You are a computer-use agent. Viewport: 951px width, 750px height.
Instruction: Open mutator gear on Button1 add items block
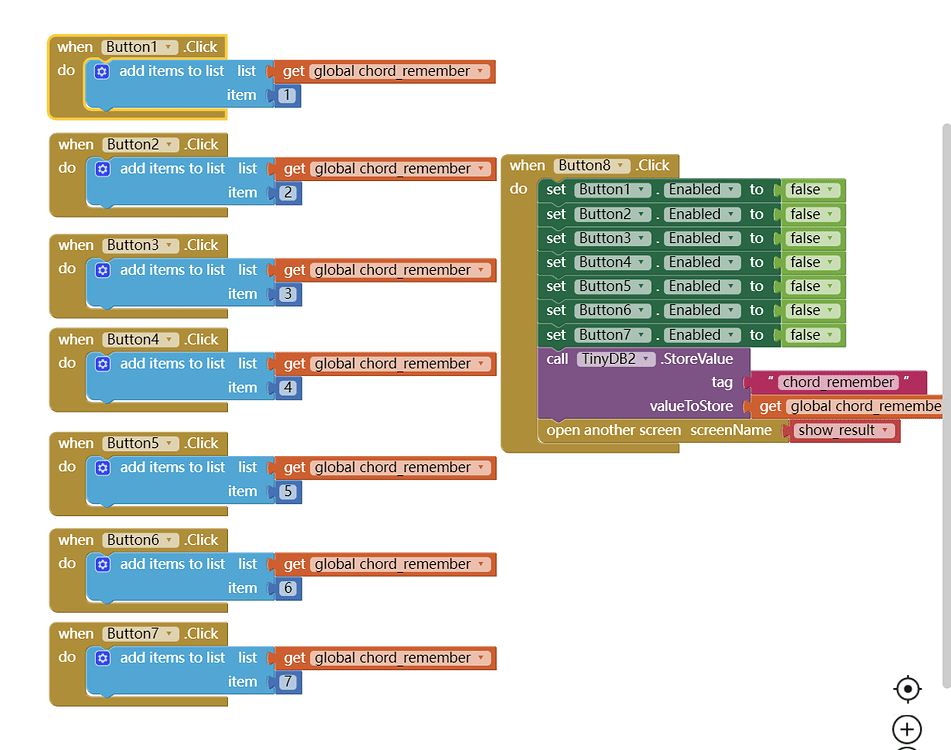coord(102,72)
